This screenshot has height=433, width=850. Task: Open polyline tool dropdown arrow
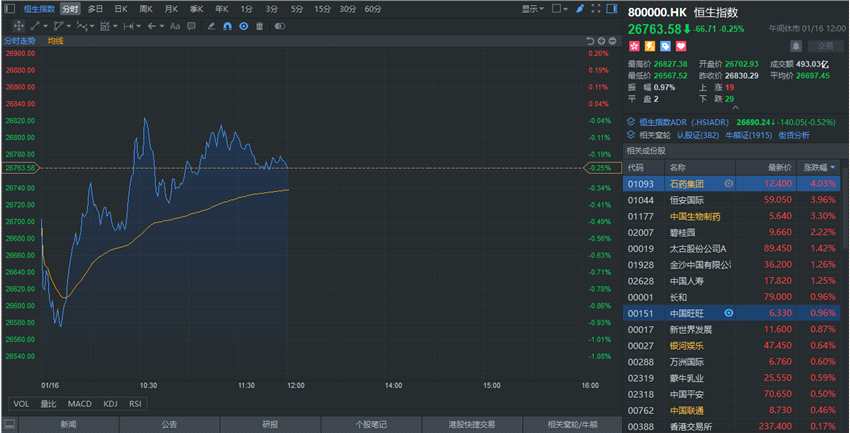92,27
